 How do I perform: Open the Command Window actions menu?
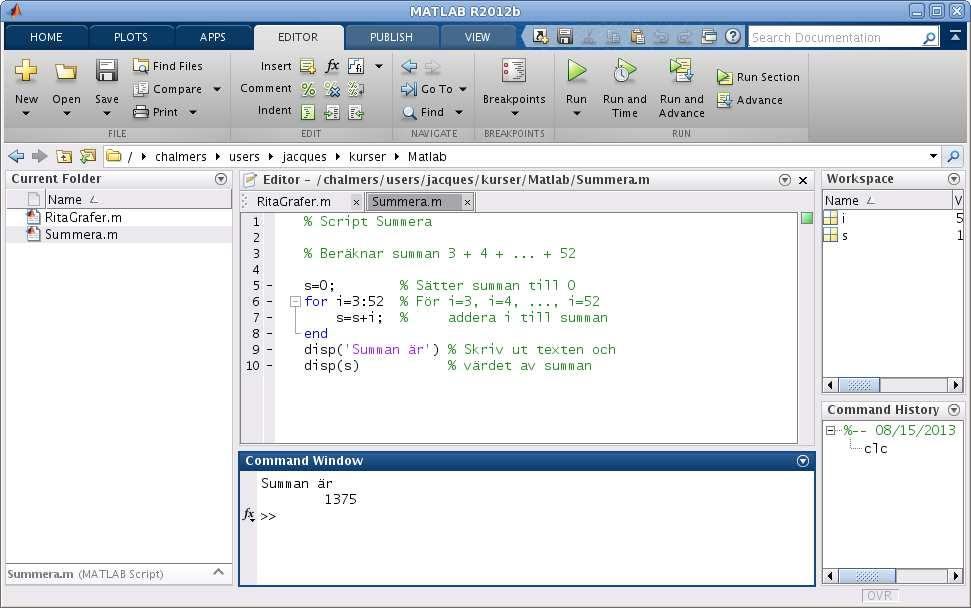803,461
